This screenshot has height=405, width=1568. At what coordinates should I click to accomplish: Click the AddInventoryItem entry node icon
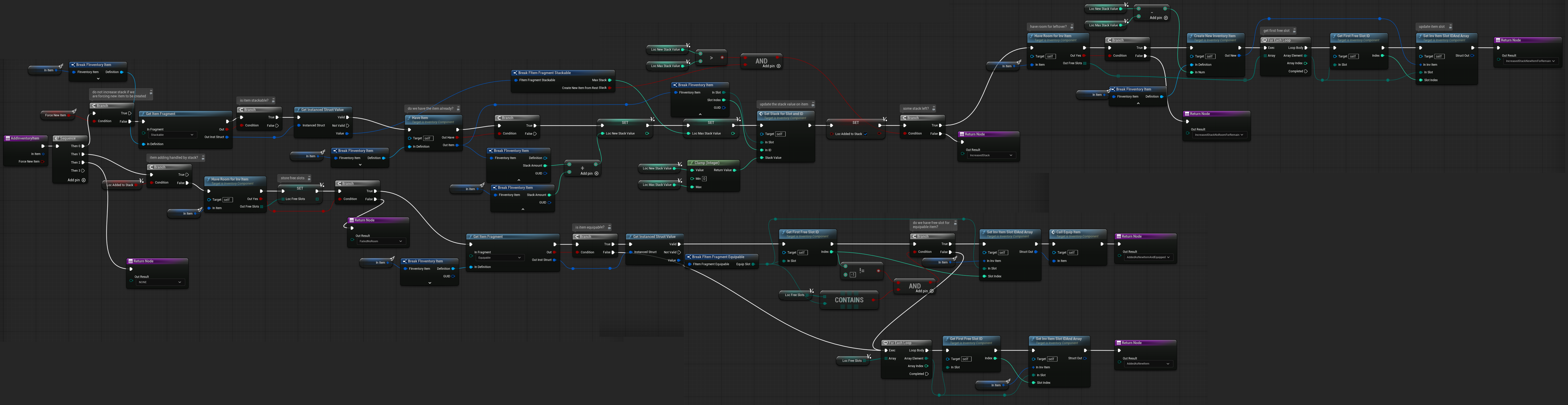coord(8,138)
